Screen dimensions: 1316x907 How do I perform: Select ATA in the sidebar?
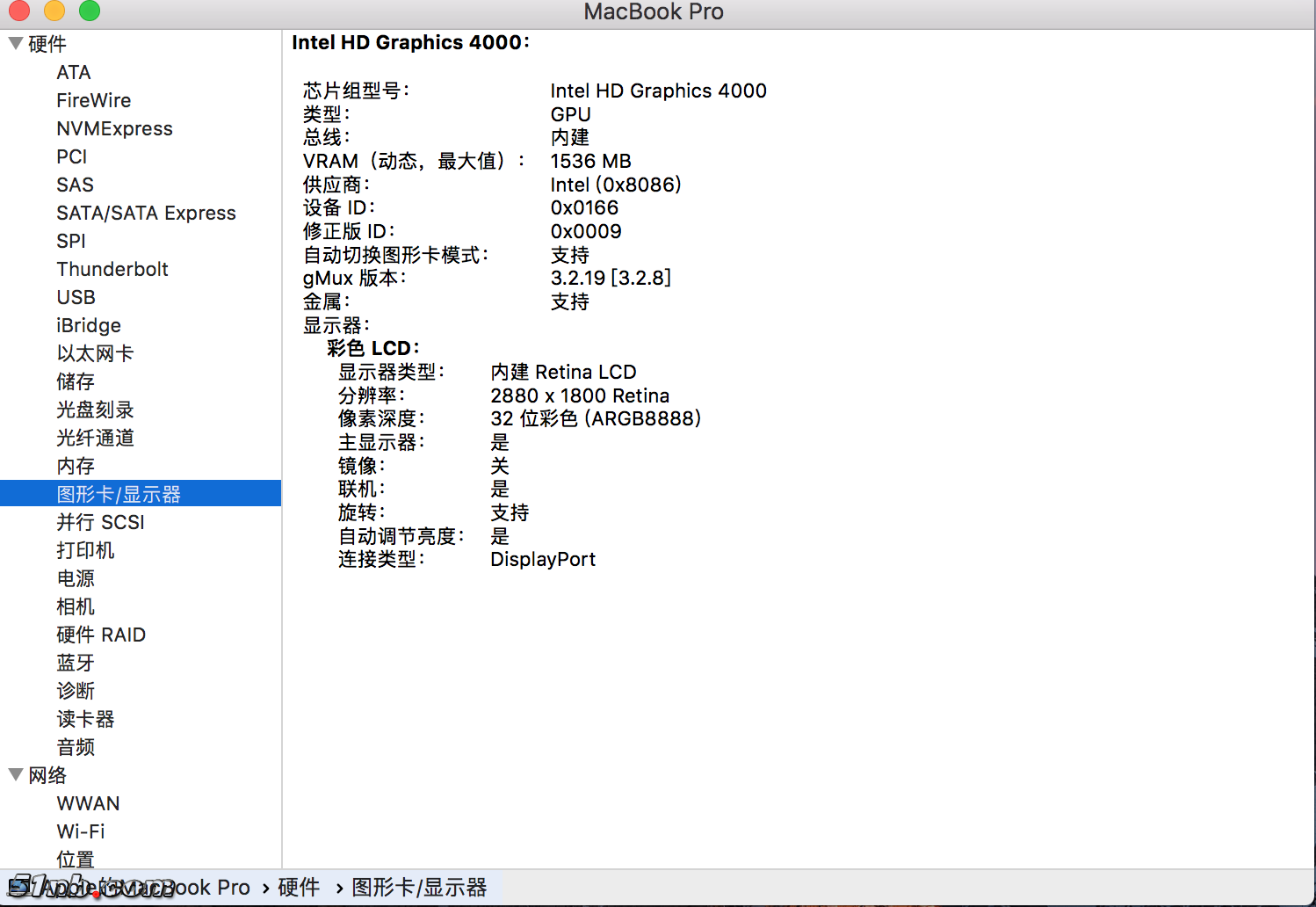pos(74,72)
